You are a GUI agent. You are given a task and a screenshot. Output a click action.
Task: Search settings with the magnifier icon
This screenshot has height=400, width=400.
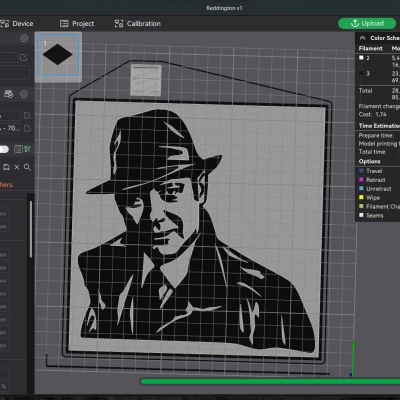(27, 167)
